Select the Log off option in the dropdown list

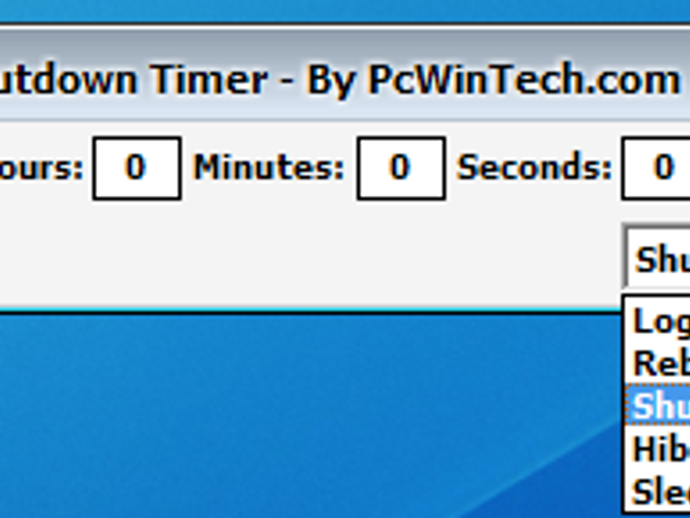(659, 321)
